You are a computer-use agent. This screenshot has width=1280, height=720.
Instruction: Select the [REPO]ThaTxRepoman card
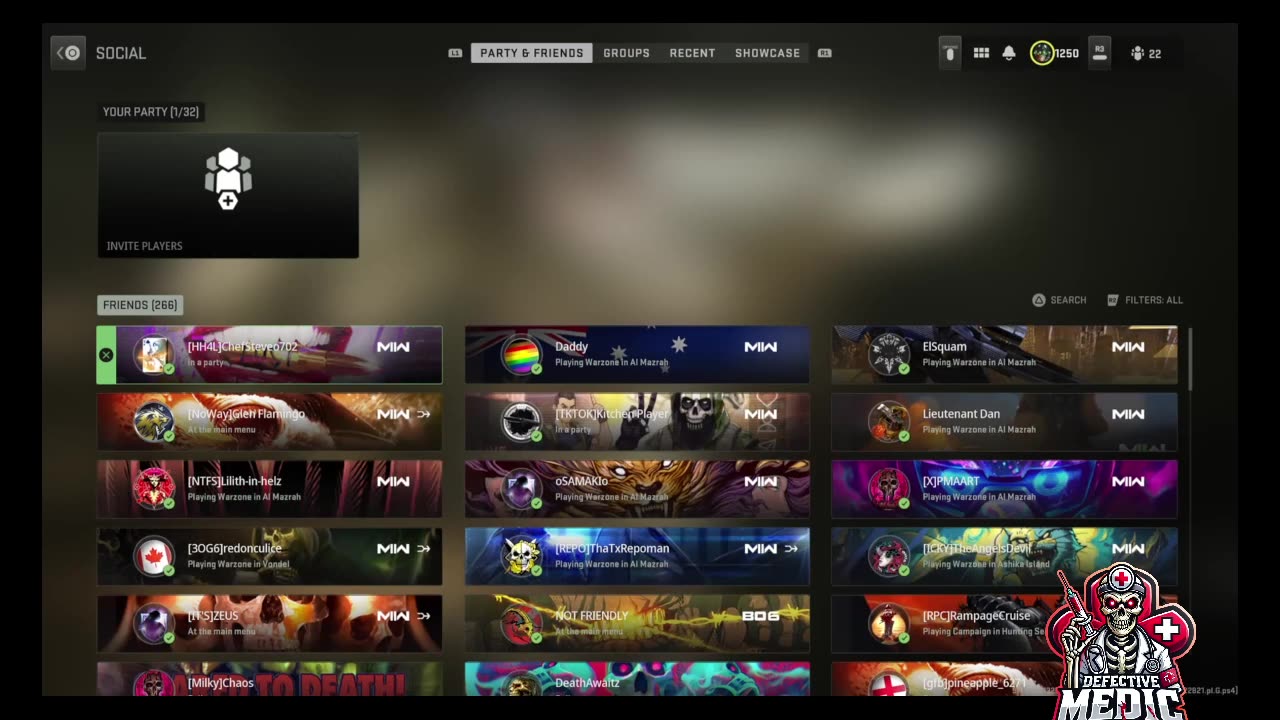[x=637, y=556]
